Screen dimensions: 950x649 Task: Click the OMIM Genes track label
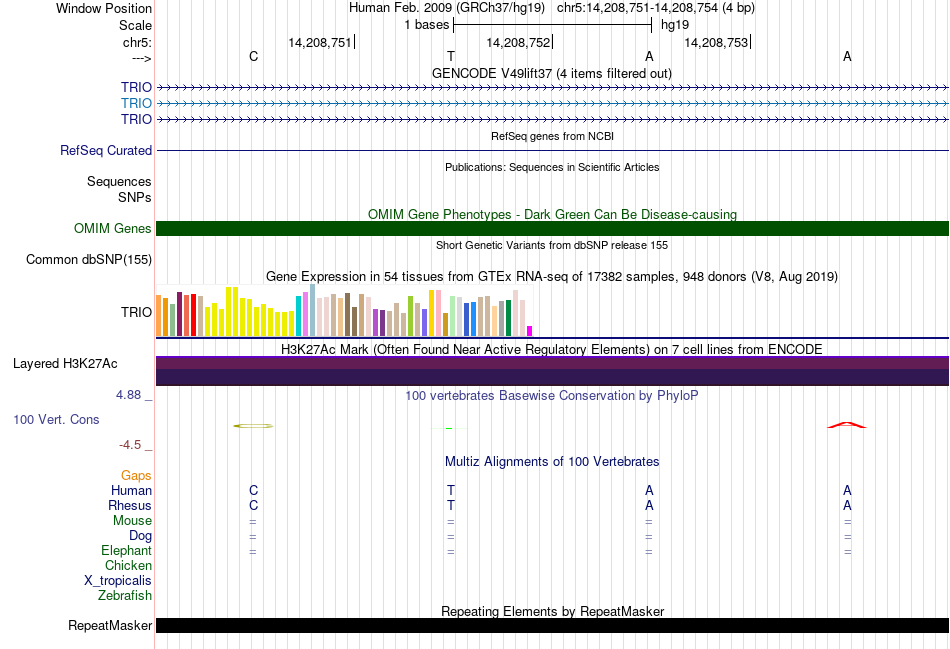[x=112, y=228]
